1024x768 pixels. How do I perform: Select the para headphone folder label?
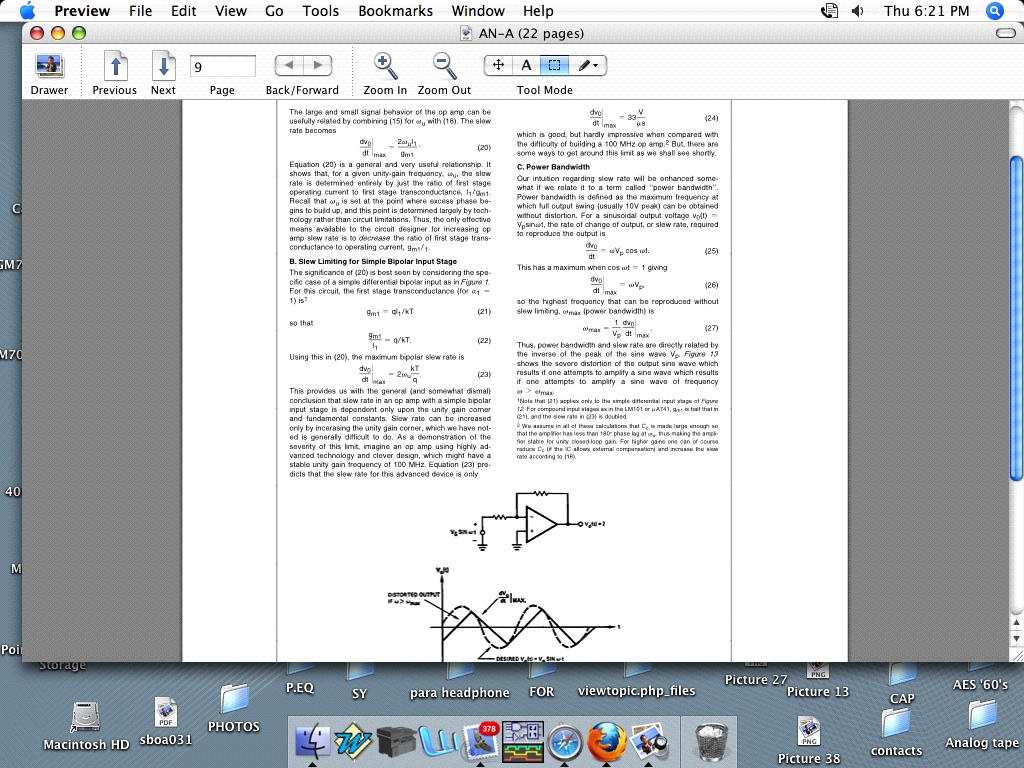pyautogui.click(x=459, y=692)
